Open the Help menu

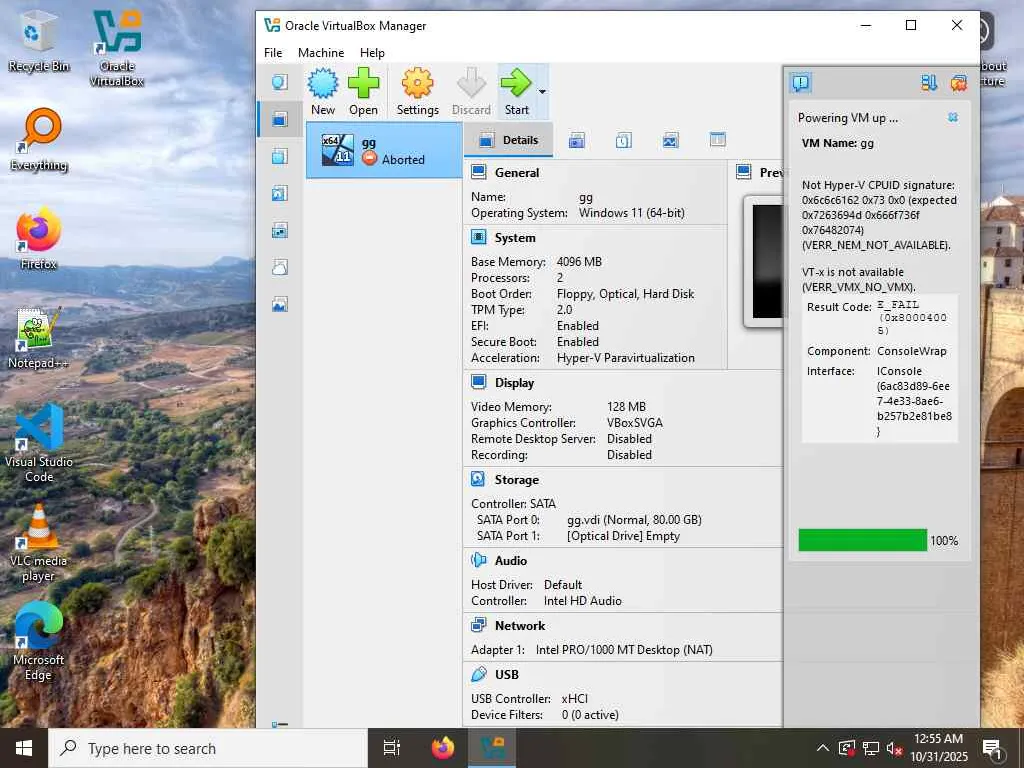click(x=372, y=53)
